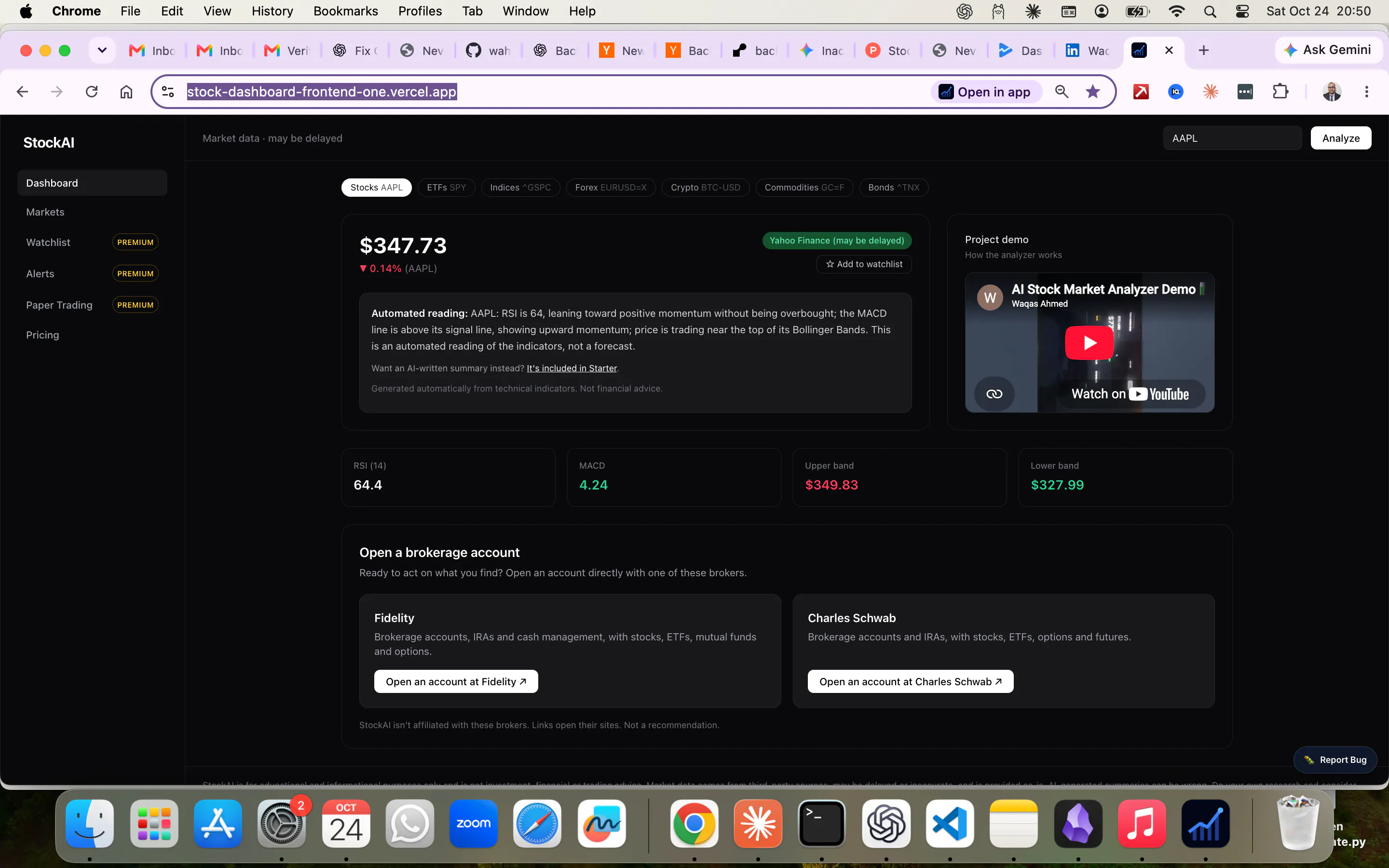Open Chrome zoom magnifier icon in address bar
Image resolution: width=1389 pixels, height=868 pixels.
pyautogui.click(x=1062, y=91)
